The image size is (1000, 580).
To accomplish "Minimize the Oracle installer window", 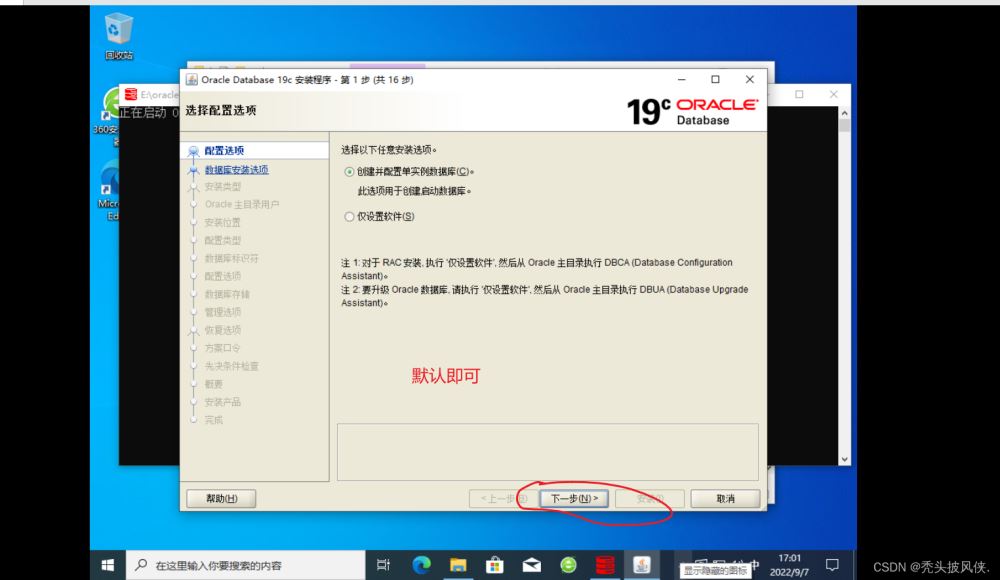I will point(682,80).
